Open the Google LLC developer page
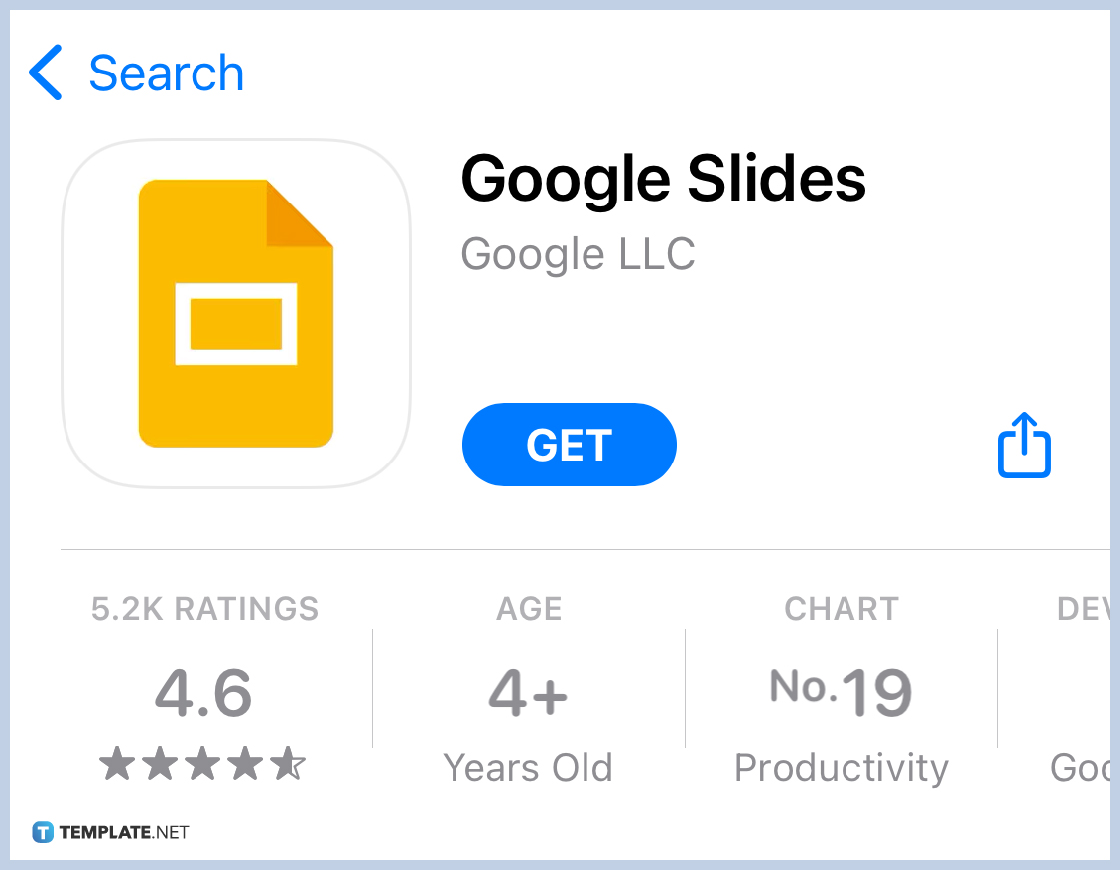The image size is (1120, 870). coord(578,253)
